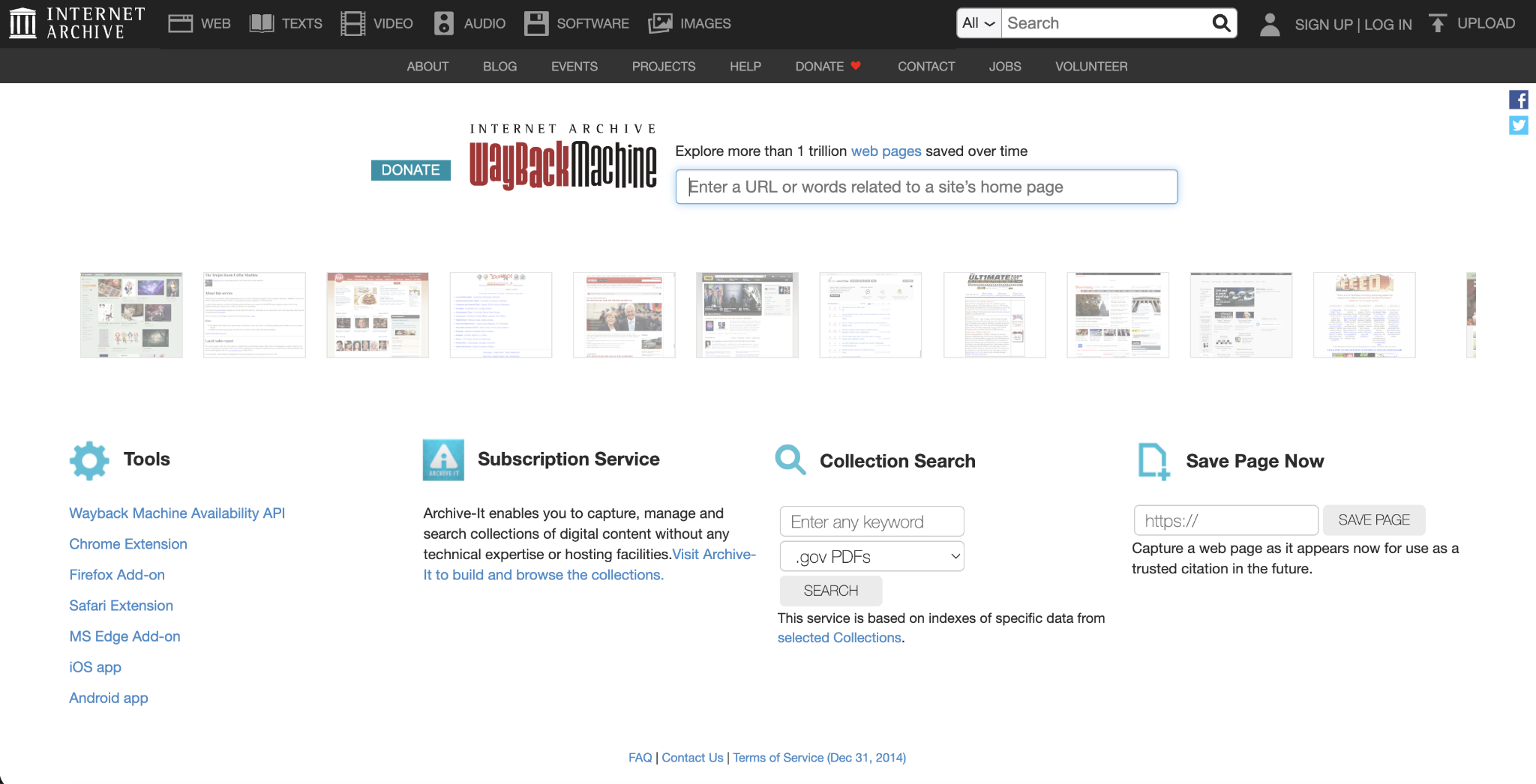This screenshot has width=1536, height=784.
Task: Focus the Enter any keyword field
Action: point(872,522)
